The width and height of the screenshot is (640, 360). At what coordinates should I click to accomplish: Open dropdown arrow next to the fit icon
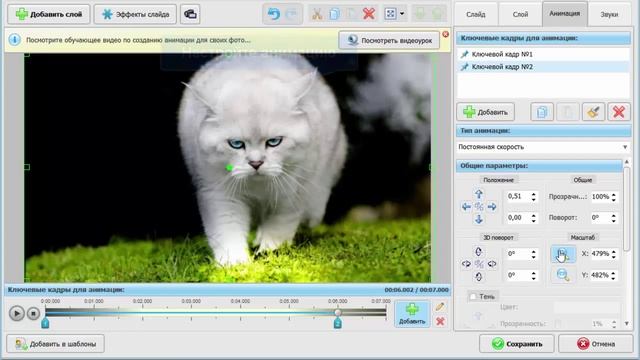[402, 14]
